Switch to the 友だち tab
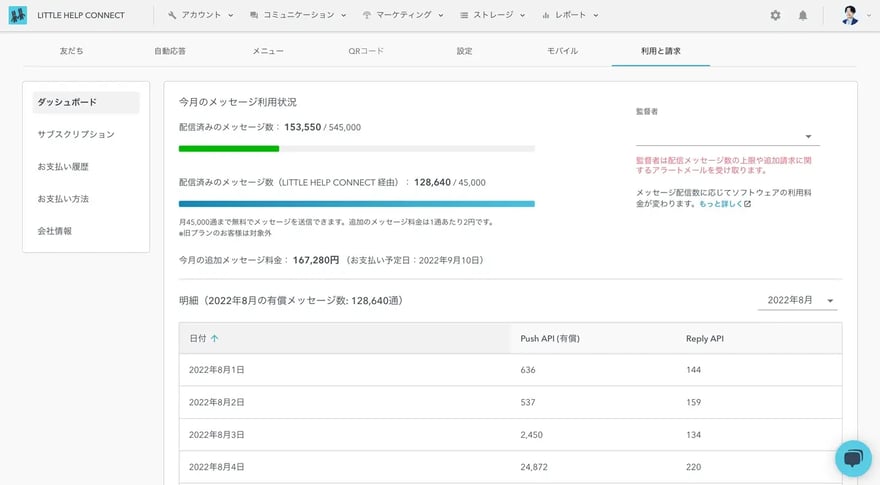 71,51
